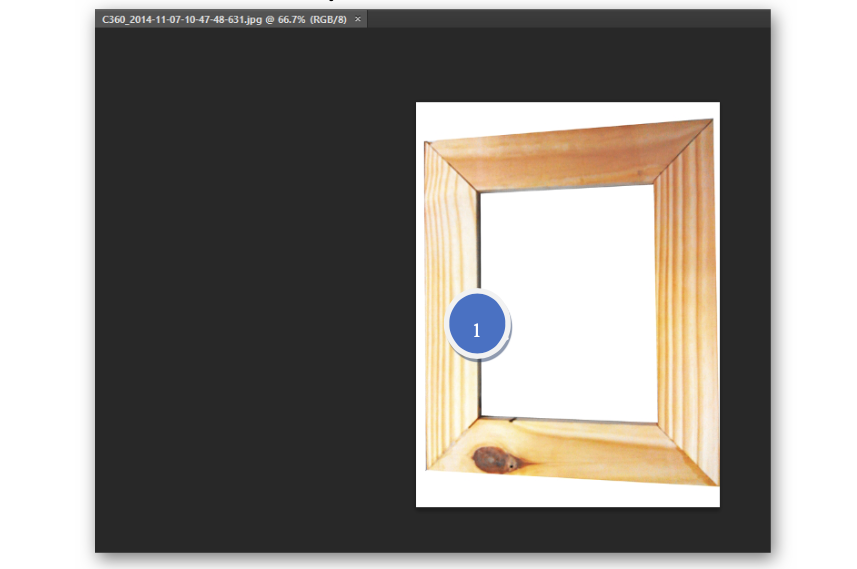Click the dark wood knot on the frame
Screen dimensions: 857x569
click(490, 459)
